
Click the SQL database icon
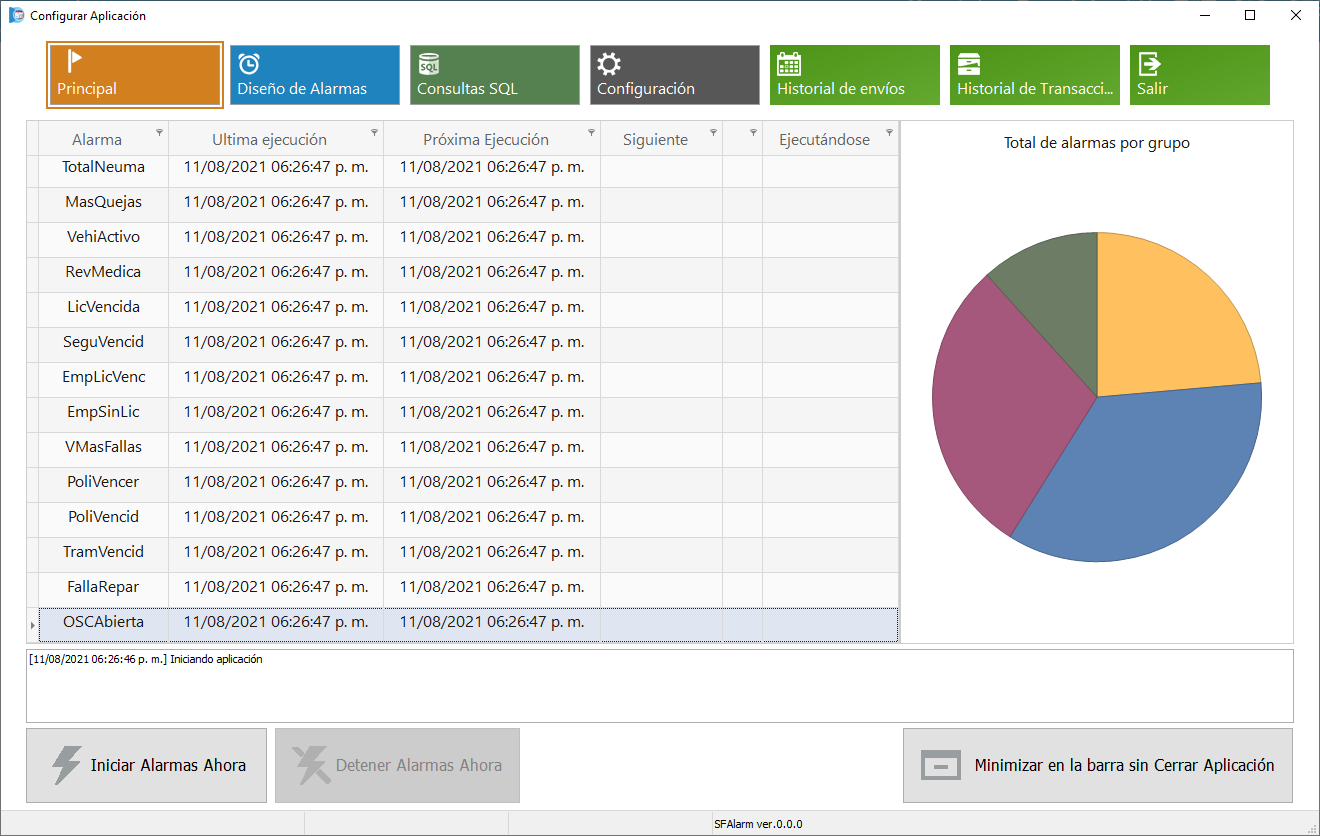[429, 64]
